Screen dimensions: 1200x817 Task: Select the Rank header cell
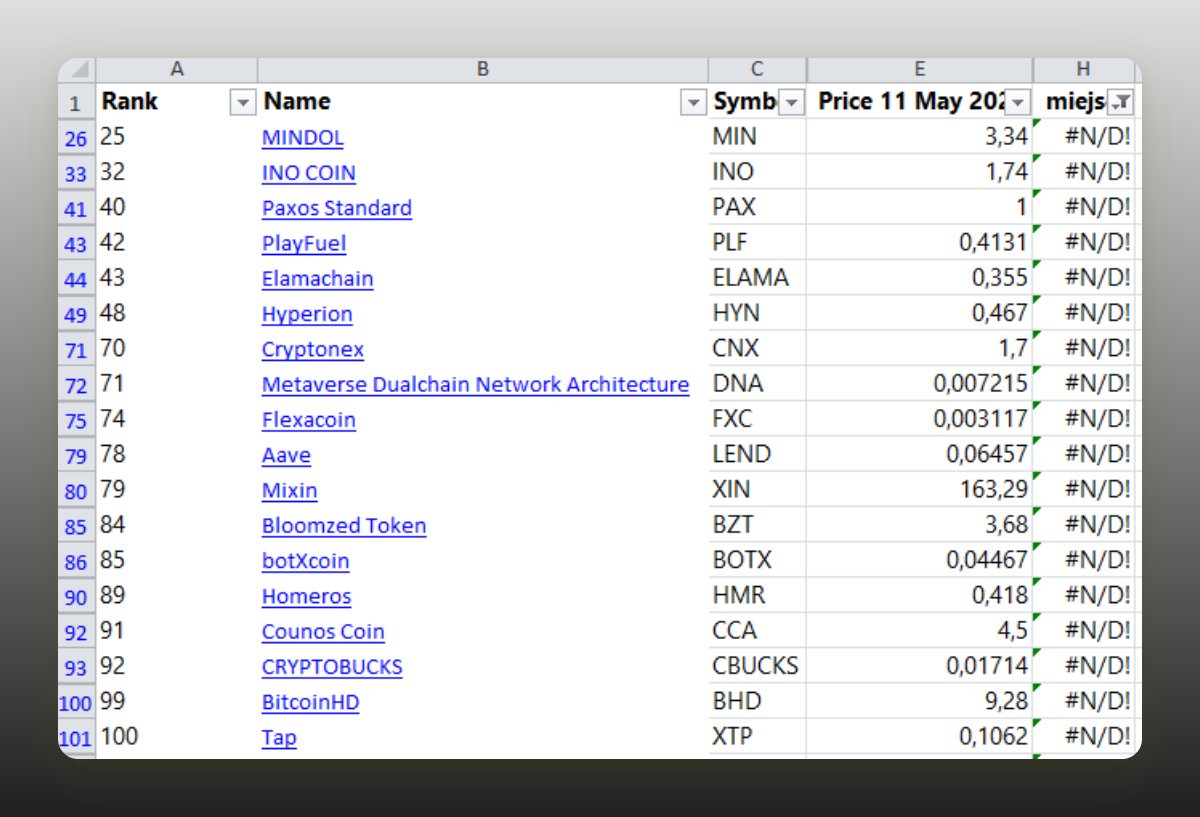pos(177,102)
